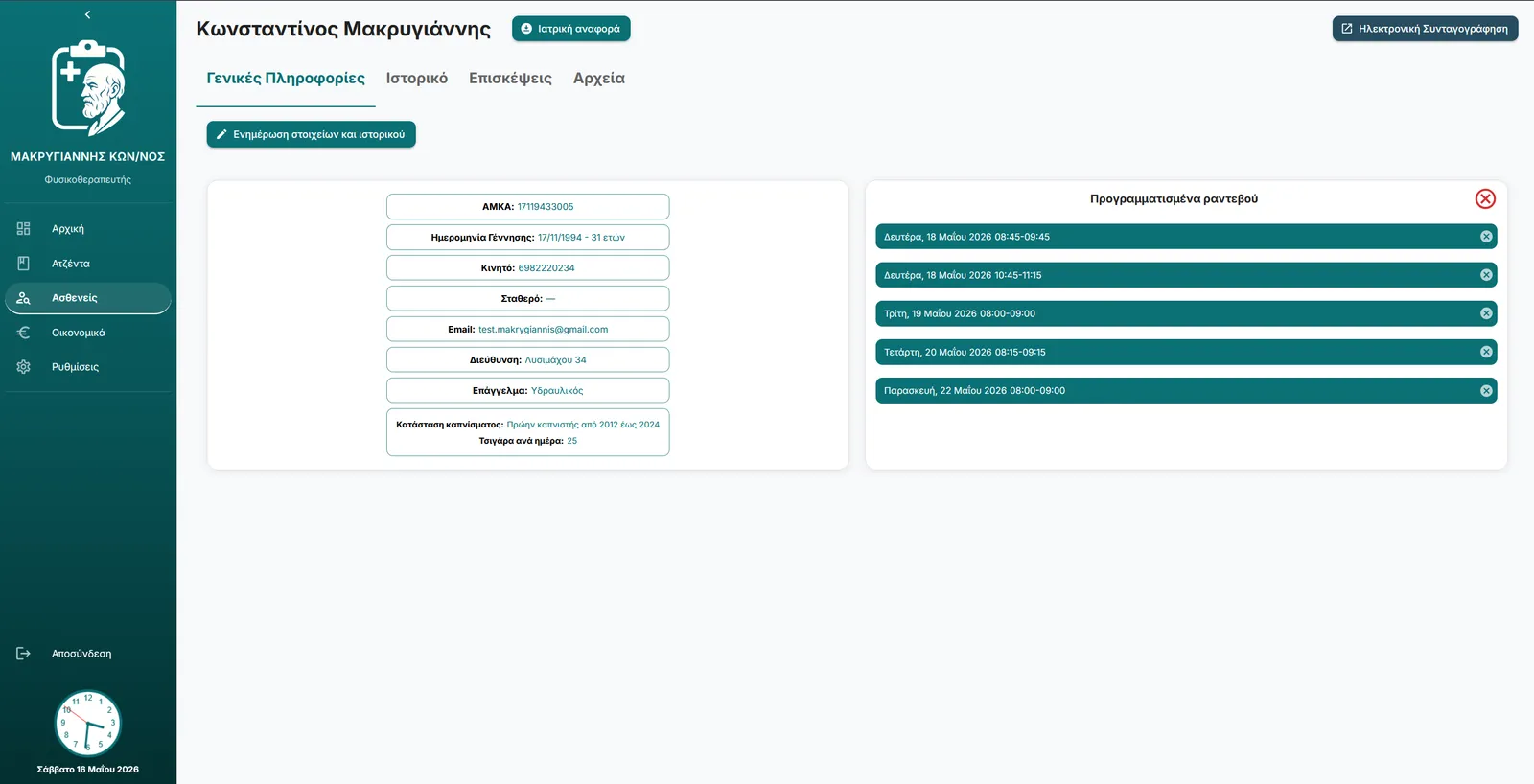Open Αρχική dashboard icon in sidebar
The image size is (1534, 784).
24,229
